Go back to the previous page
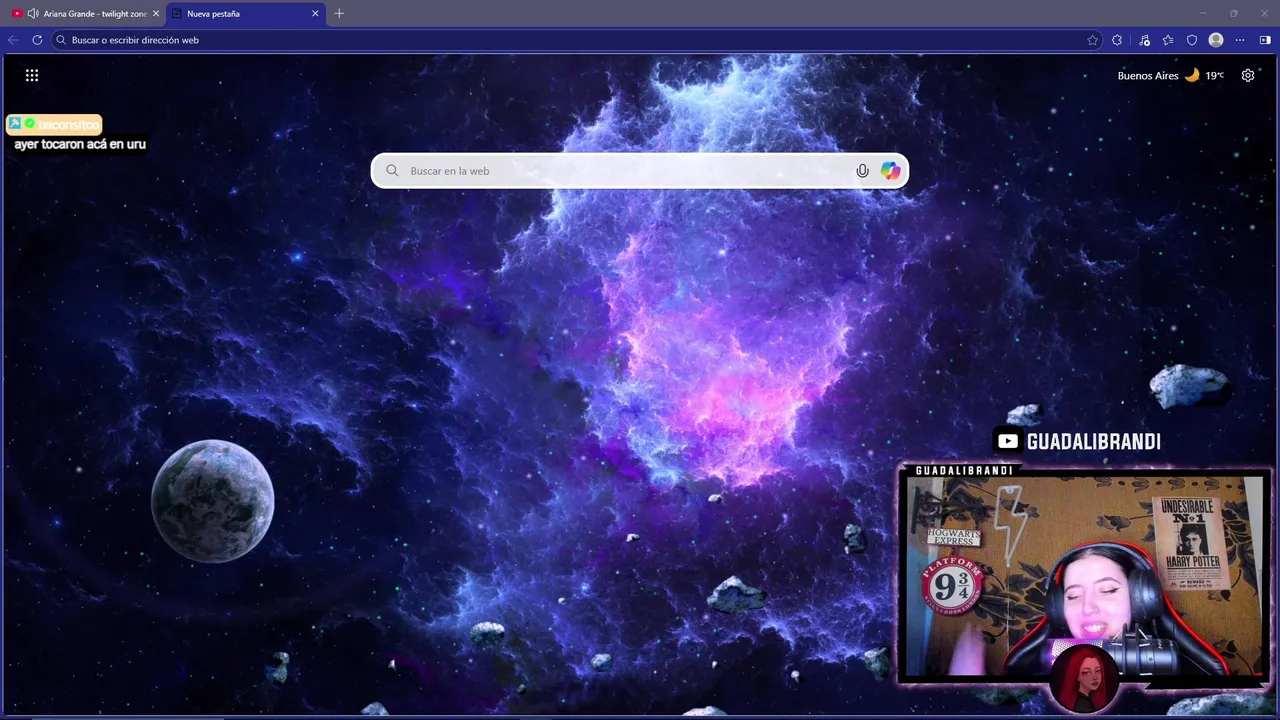This screenshot has height=720, width=1280. tap(13, 40)
